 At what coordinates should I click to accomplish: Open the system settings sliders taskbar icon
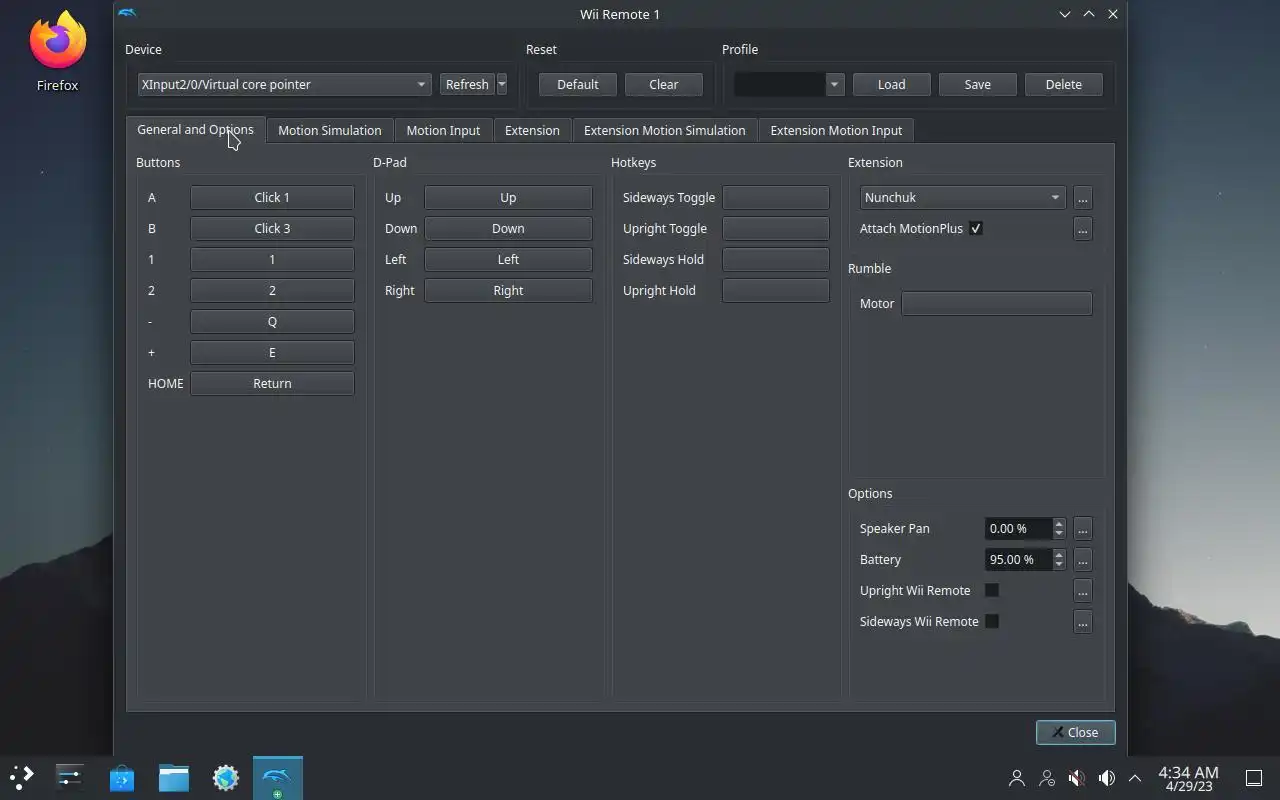(x=69, y=777)
